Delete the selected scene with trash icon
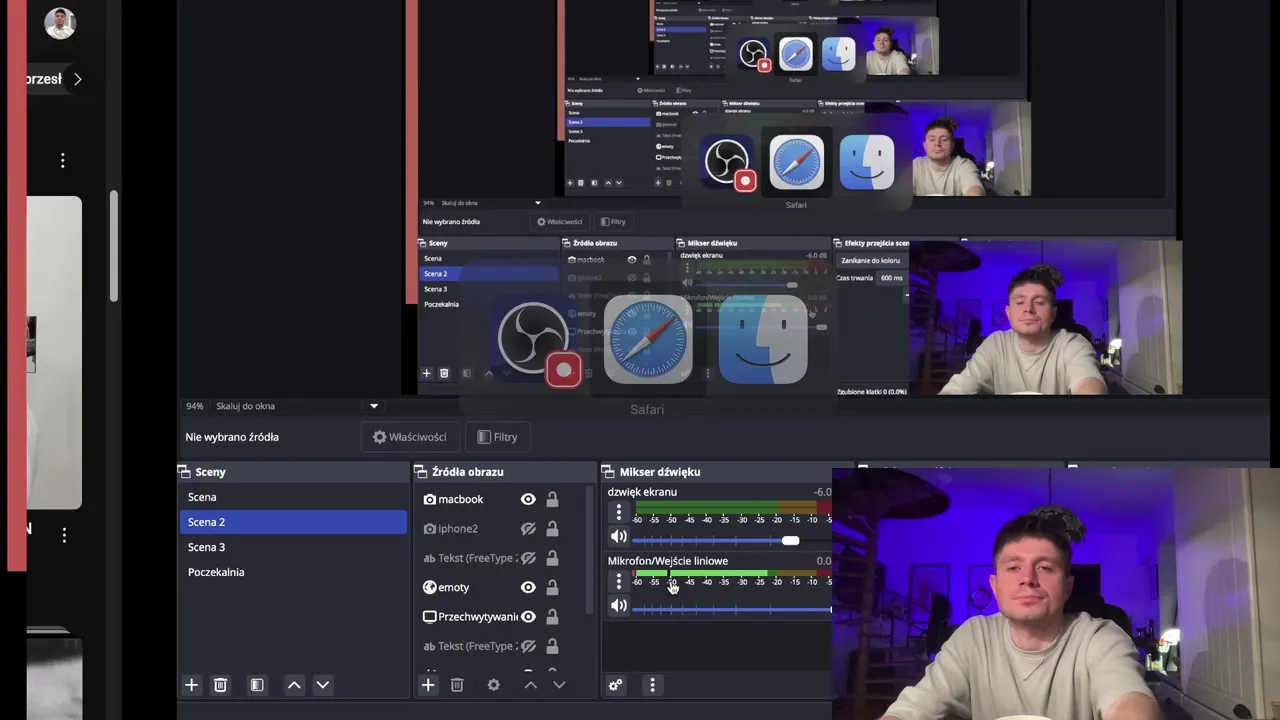The image size is (1280, 720). pos(221,685)
